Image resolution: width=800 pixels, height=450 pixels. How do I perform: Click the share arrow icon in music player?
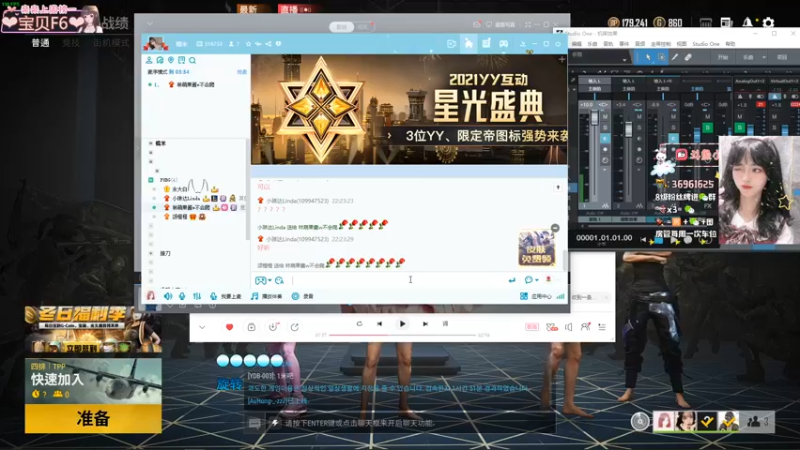point(294,327)
